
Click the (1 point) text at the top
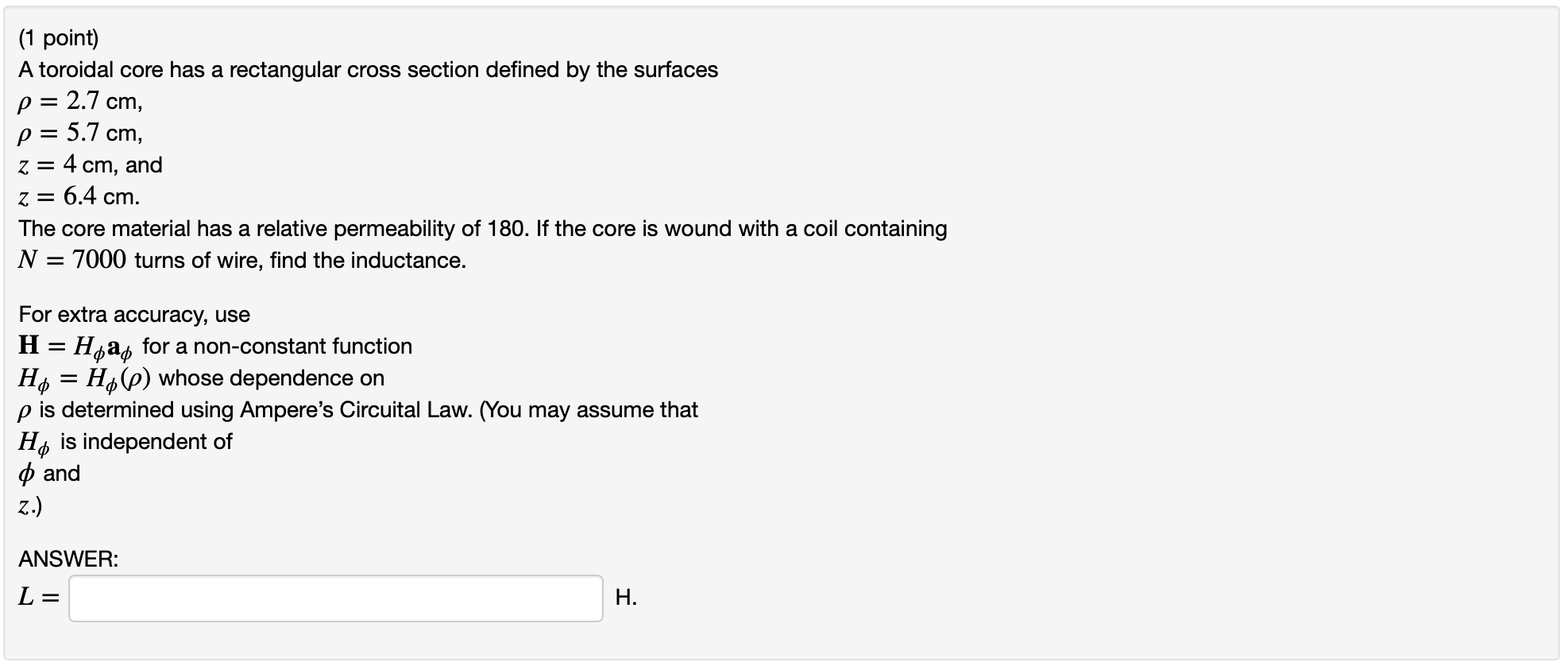pyautogui.click(x=60, y=37)
